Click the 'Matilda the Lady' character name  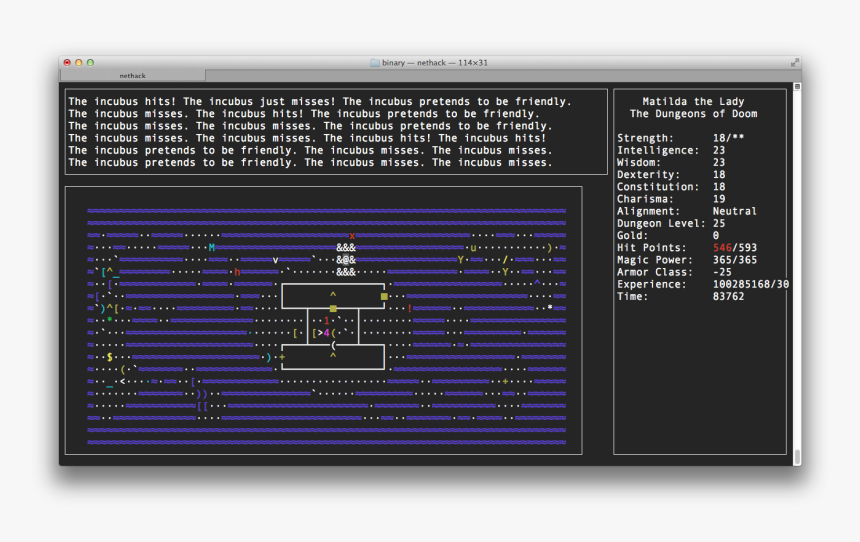[x=693, y=101]
